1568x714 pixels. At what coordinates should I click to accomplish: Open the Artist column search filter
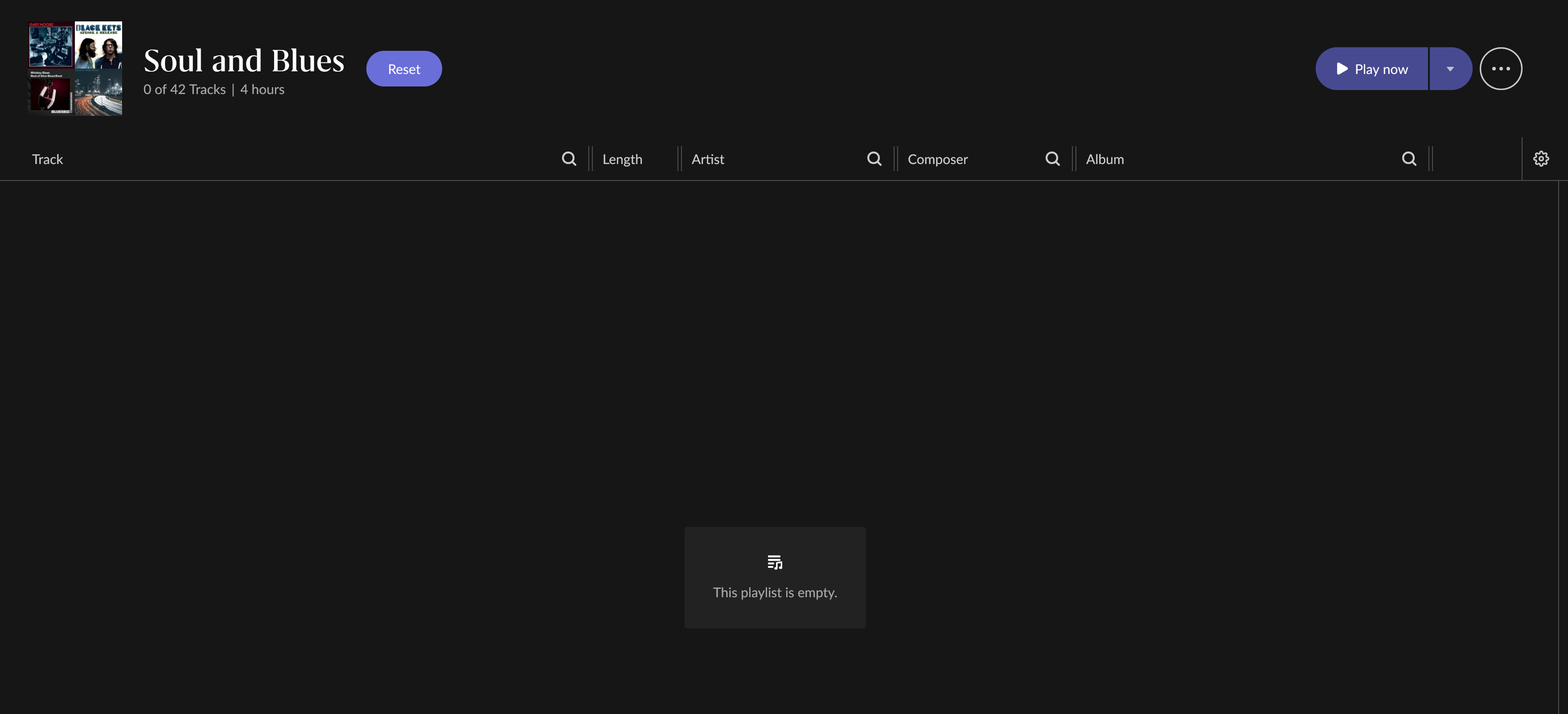874,159
